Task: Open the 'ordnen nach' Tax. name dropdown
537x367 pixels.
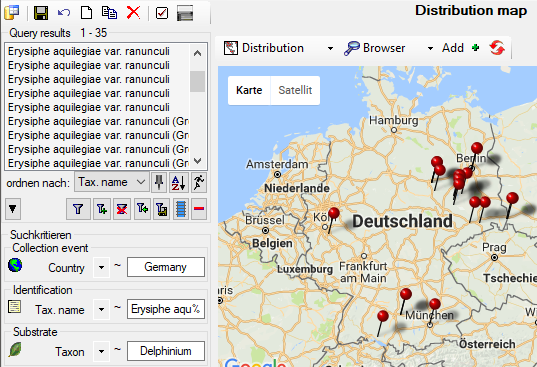Action: coord(112,182)
